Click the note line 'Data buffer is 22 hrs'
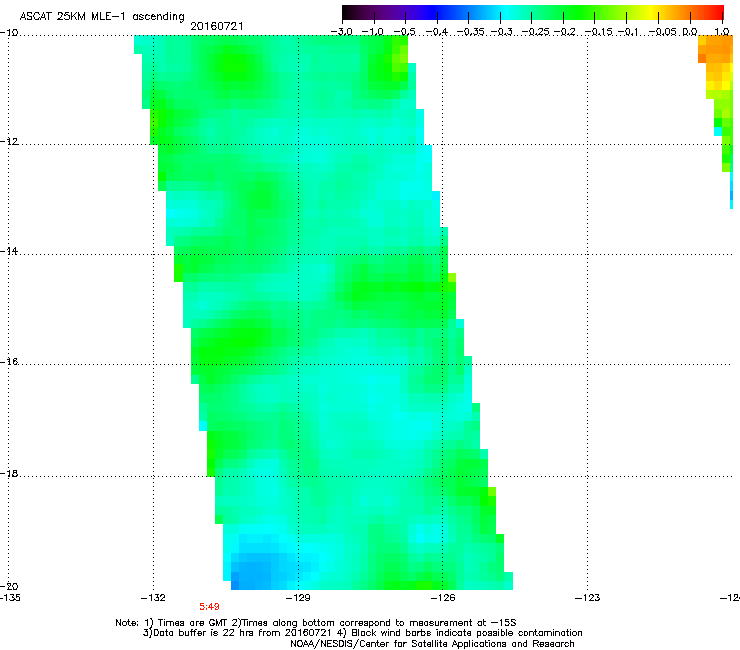 coord(362,633)
